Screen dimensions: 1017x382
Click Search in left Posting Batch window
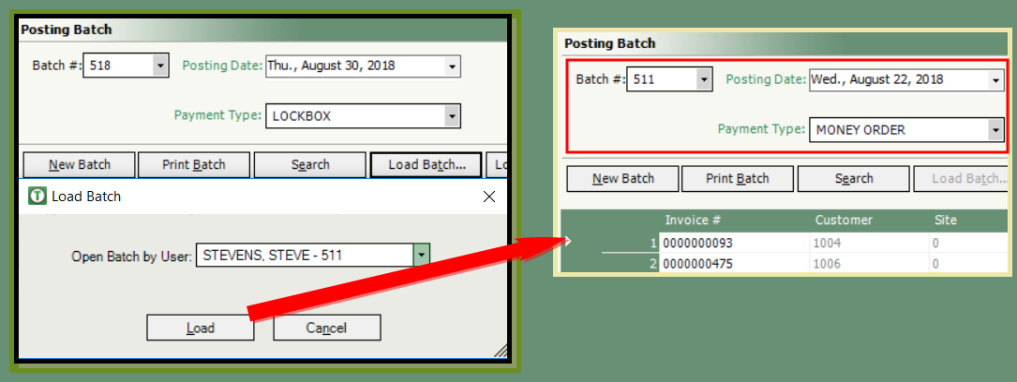[x=310, y=165]
